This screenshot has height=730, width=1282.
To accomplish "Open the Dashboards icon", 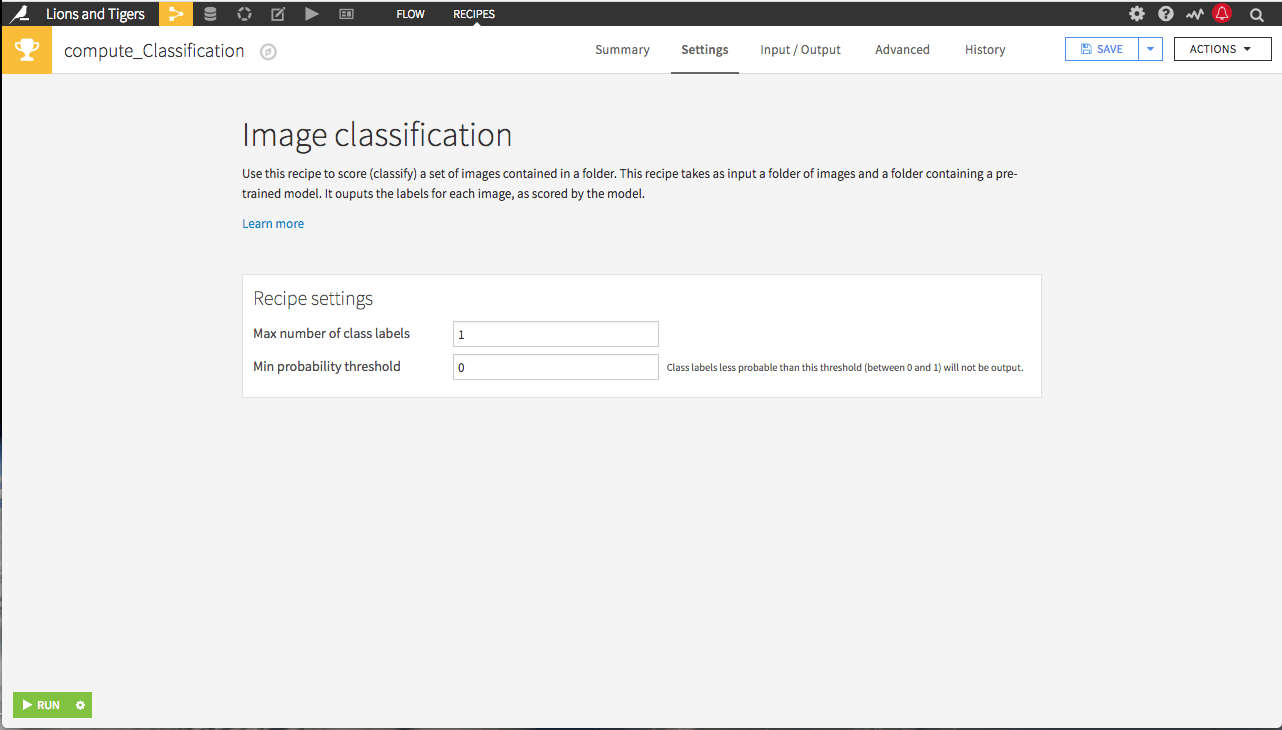I will click(346, 14).
